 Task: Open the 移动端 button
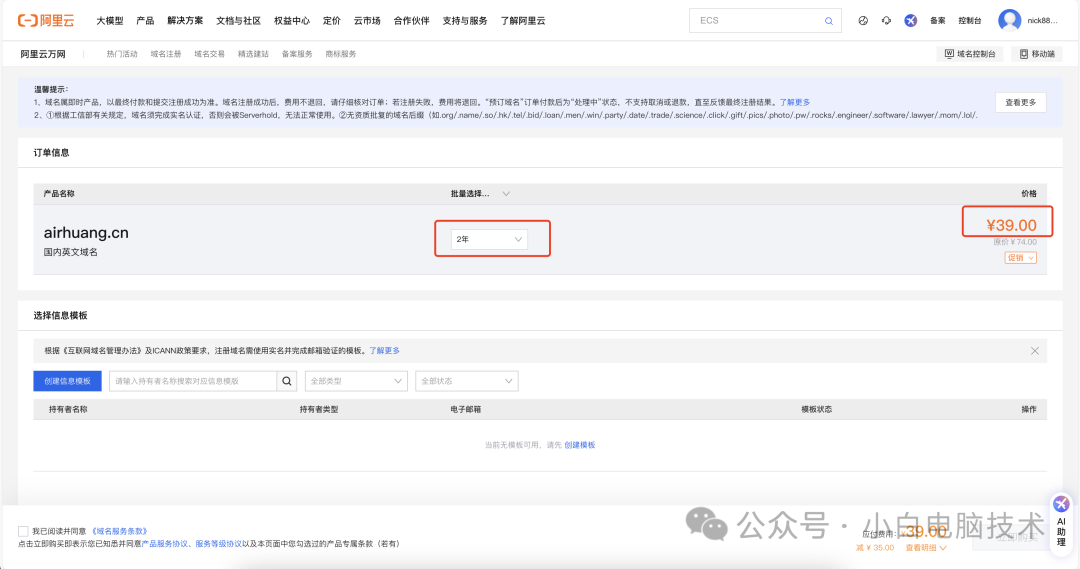1037,54
